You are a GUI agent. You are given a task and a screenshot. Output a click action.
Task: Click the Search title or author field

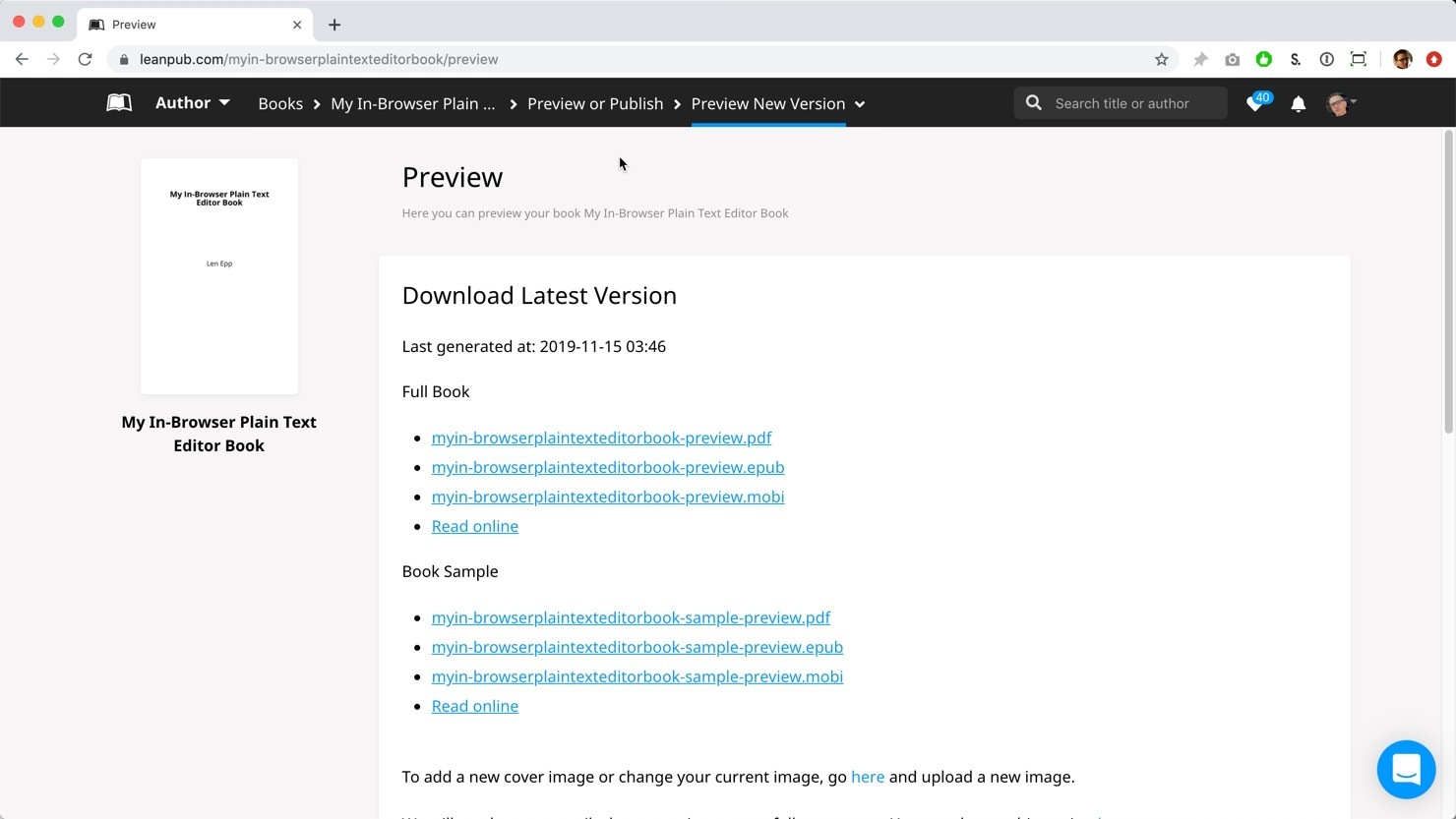[1131, 103]
